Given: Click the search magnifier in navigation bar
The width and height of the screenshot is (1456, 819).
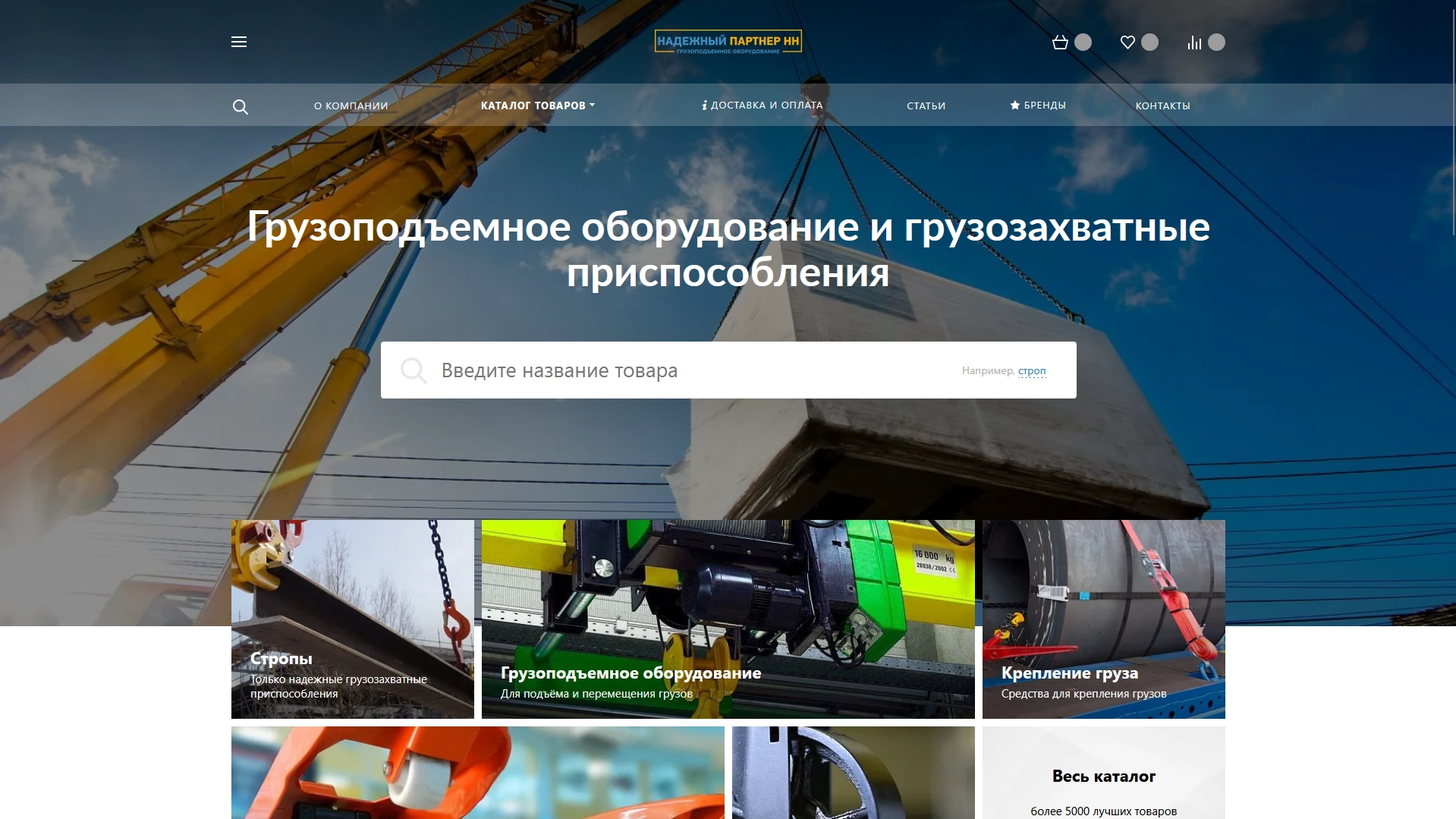Looking at the screenshot, I should (x=241, y=107).
